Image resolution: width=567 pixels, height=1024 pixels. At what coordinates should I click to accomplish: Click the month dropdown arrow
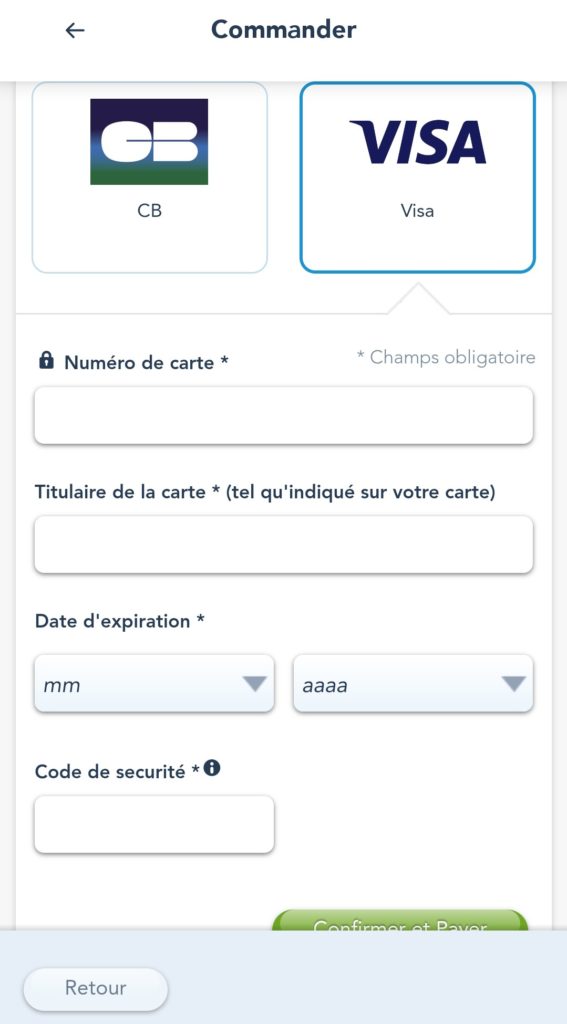point(254,684)
